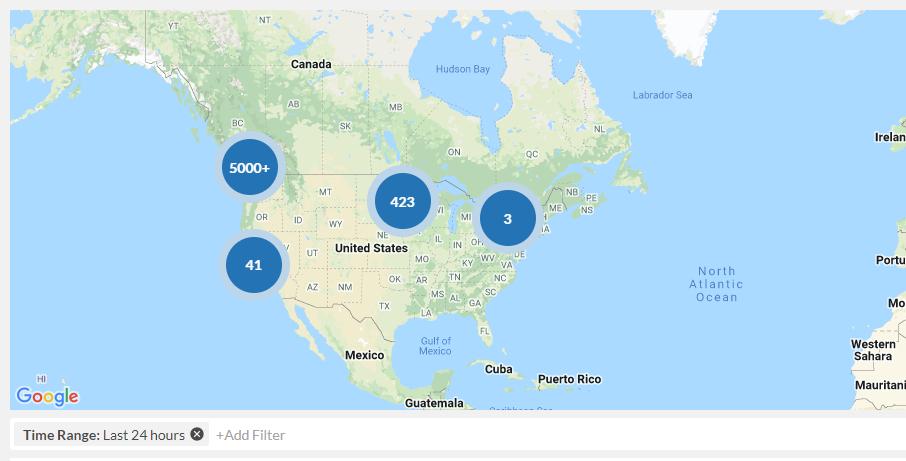Click the North Atlantic Ocean label
Viewport: 906px width, 461px height.
[716, 284]
